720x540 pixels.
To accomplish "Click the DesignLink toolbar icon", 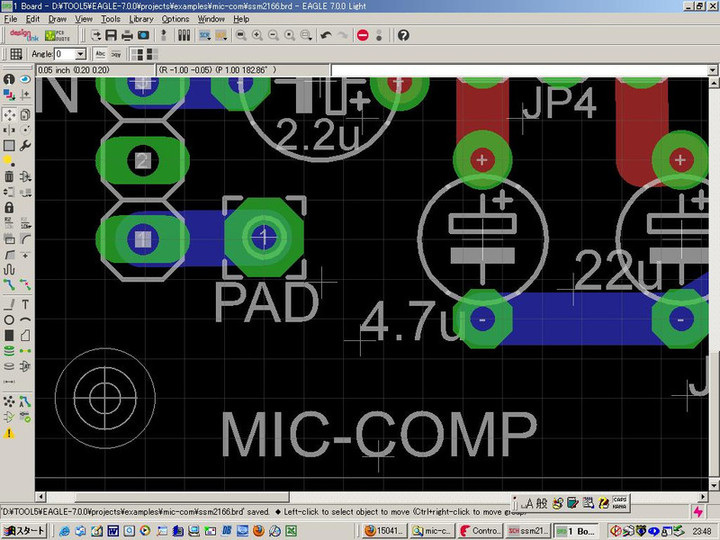I will (x=23, y=35).
